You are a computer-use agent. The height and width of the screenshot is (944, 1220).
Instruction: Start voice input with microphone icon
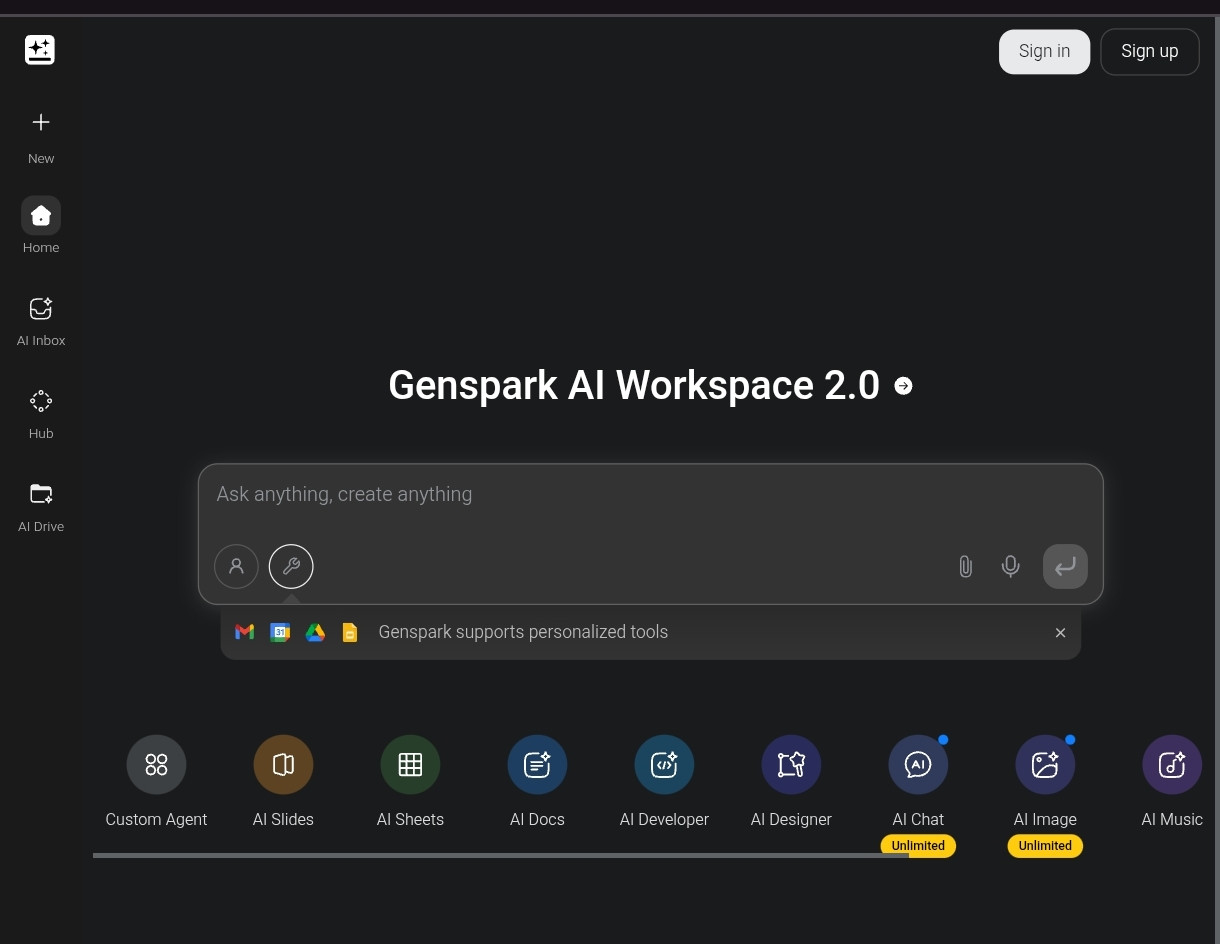1011,567
